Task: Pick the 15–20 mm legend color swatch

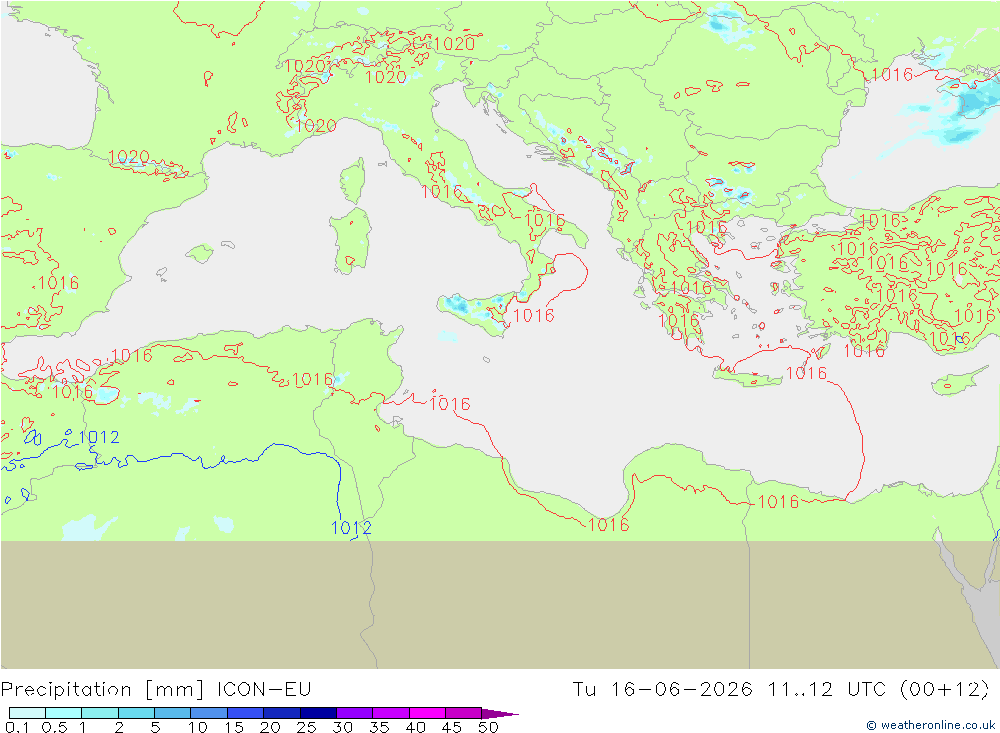Action: (246, 713)
